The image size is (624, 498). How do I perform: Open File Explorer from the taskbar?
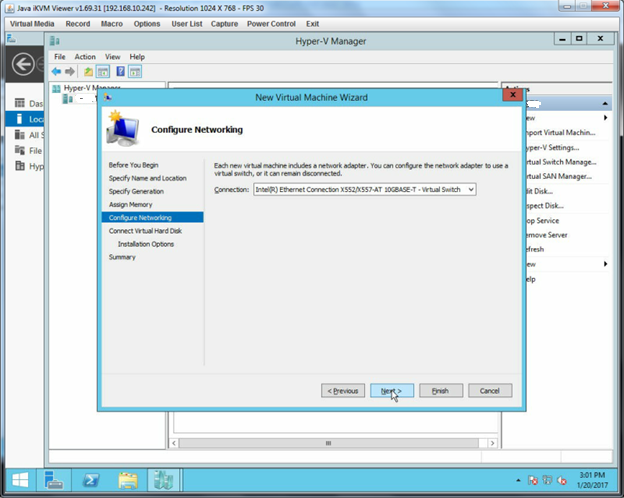pos(128,480)
